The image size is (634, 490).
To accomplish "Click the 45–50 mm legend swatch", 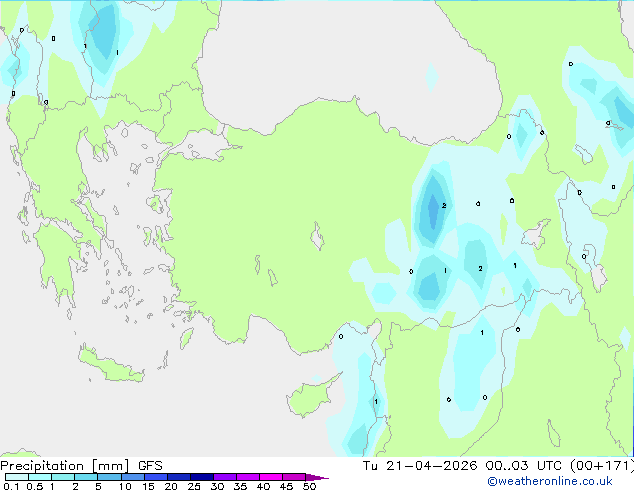I will click(294, 477).
